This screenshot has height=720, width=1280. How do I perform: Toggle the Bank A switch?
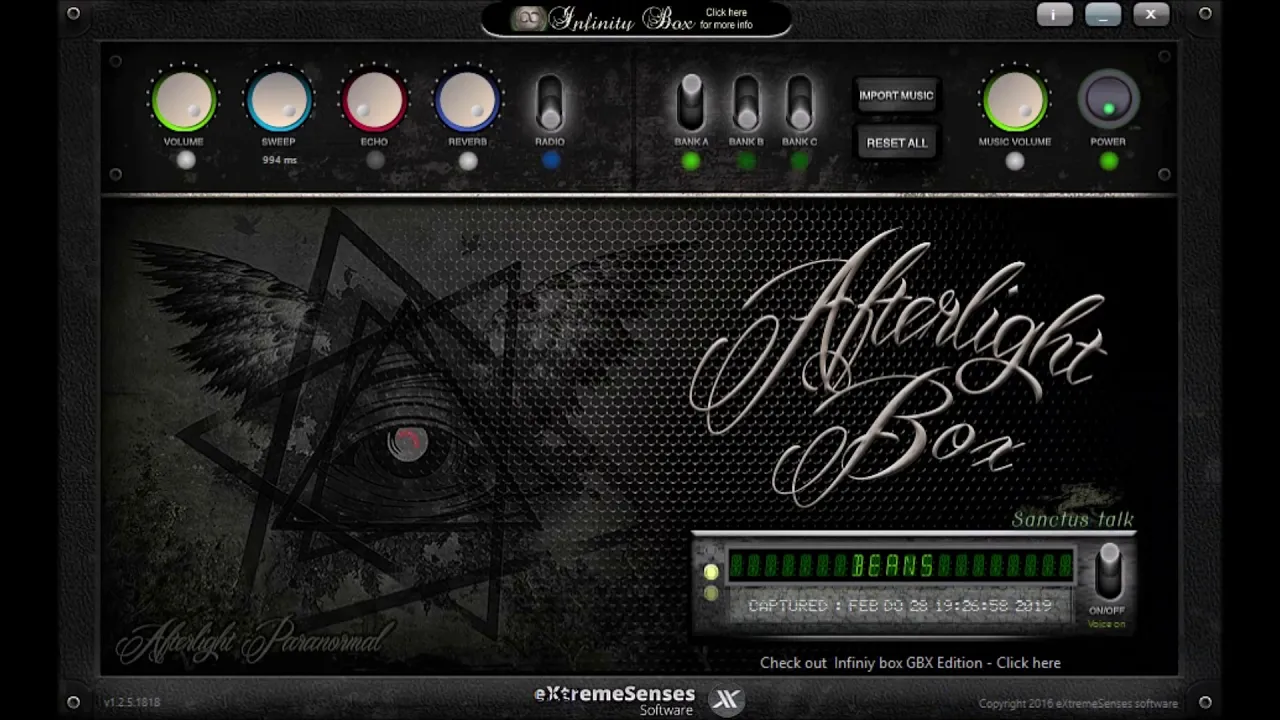[691, 102]
